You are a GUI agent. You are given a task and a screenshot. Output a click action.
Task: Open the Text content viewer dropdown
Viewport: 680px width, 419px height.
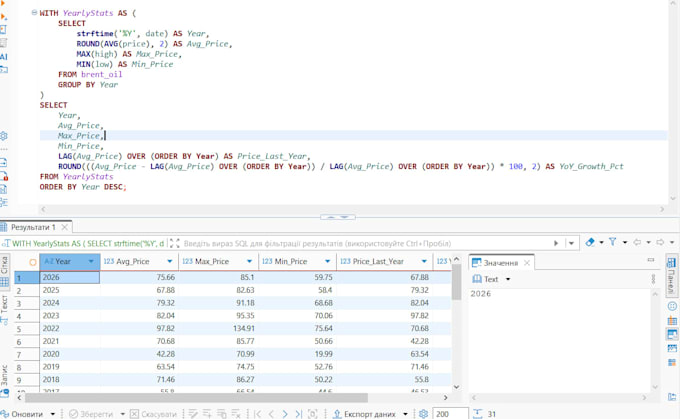click(508, 279)
